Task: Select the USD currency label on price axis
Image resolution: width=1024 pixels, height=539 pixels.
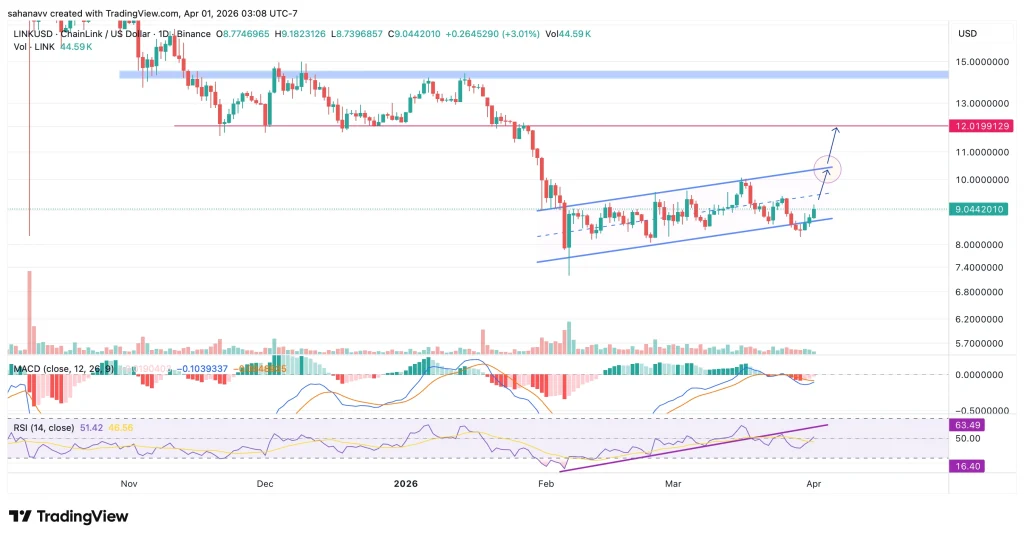Action: [967, 33]
